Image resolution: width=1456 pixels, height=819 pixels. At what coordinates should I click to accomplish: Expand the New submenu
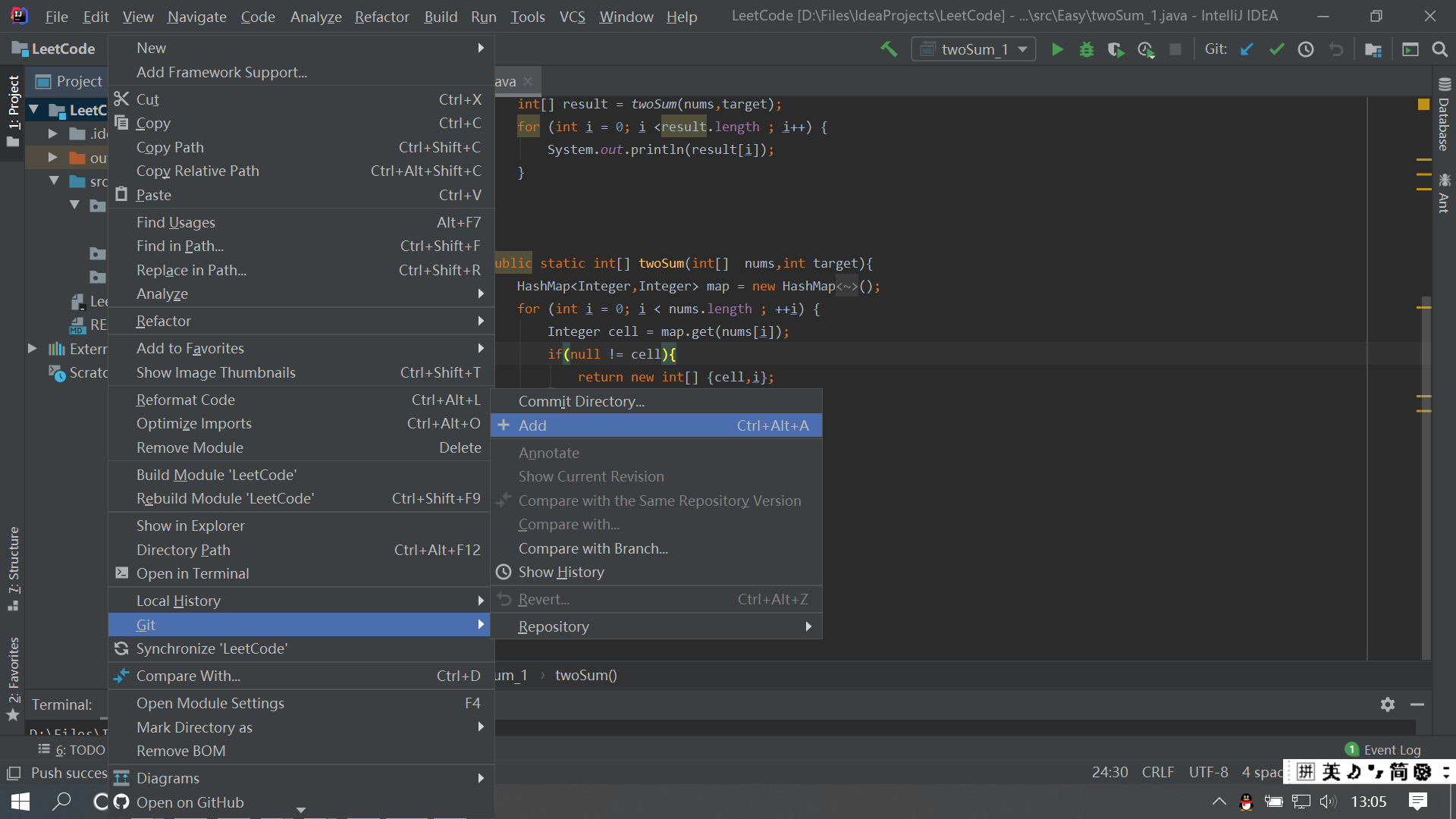tap(301, 48)
